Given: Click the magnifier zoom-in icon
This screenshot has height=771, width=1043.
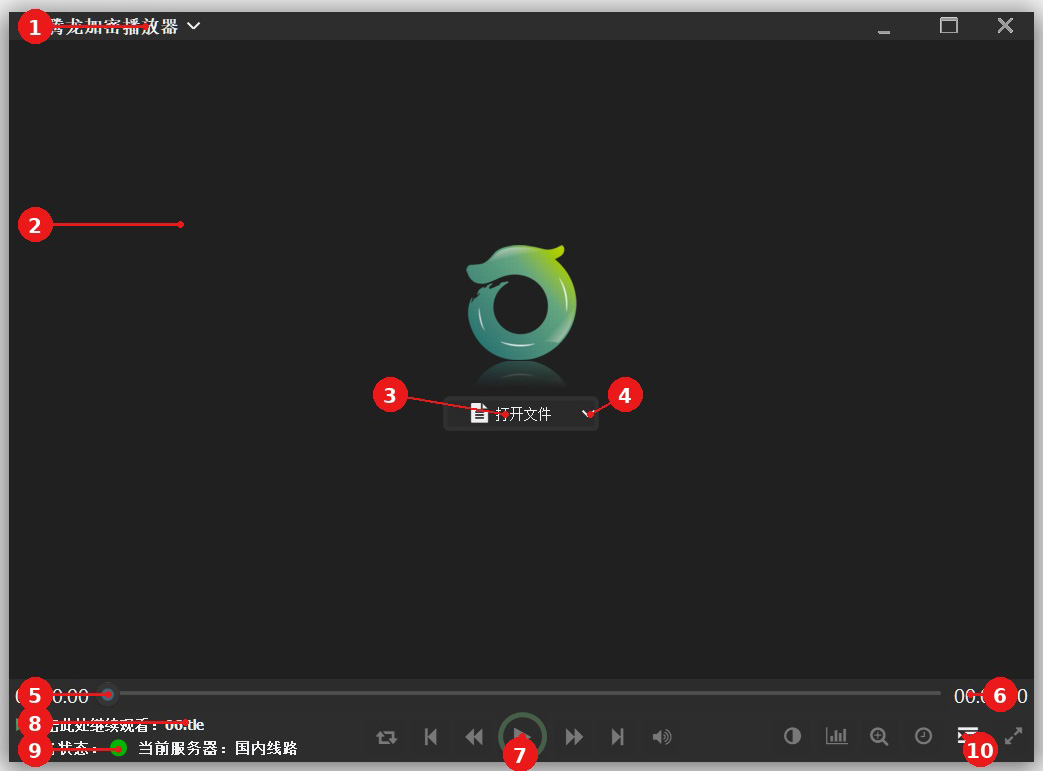Looking at the screenshot, I should click(879, 736).
